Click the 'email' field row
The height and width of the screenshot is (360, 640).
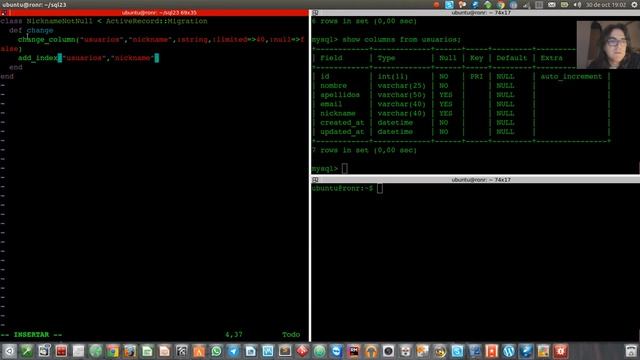[x=460, y=104]
